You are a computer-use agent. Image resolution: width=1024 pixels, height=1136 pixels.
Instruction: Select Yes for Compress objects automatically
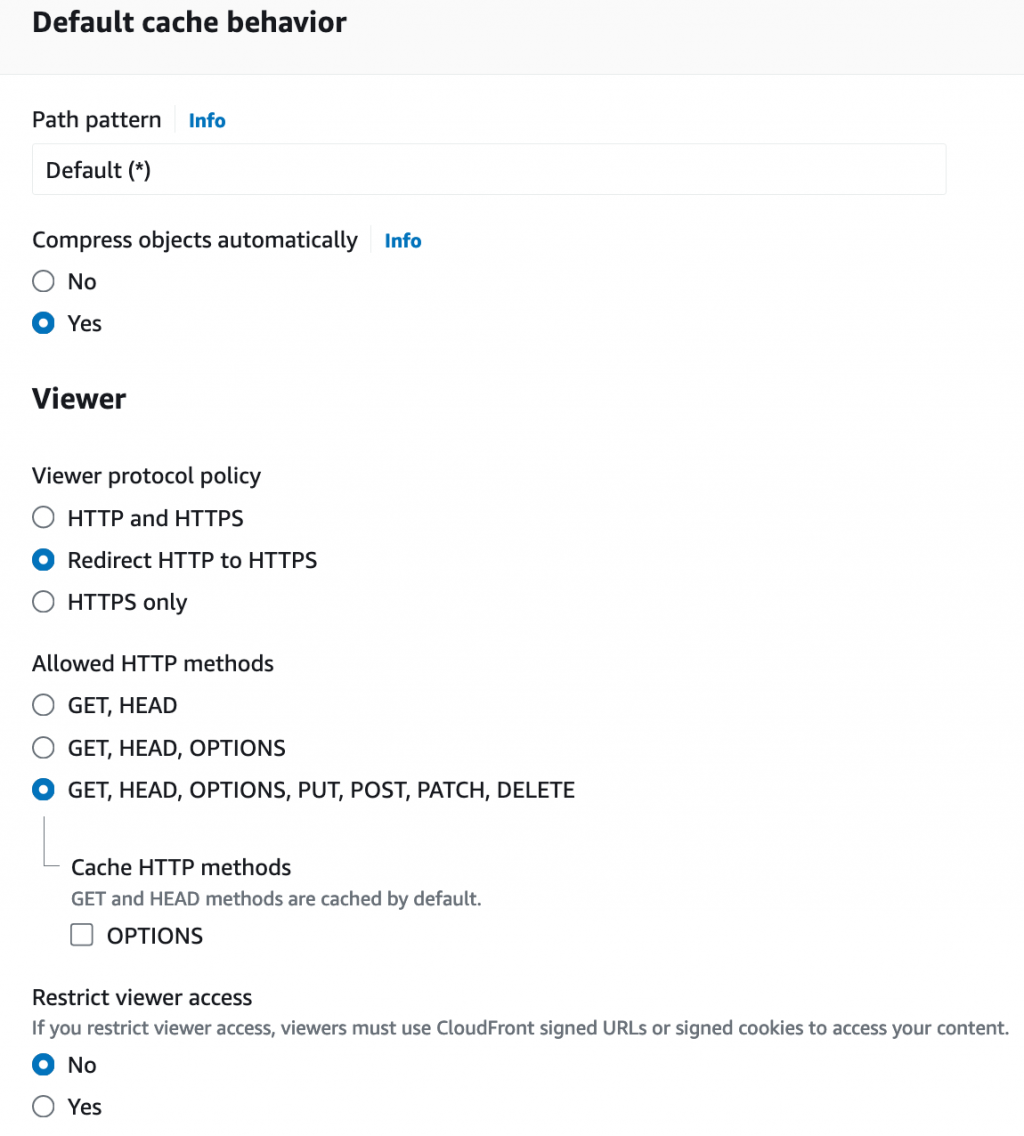tap(43, 324)
